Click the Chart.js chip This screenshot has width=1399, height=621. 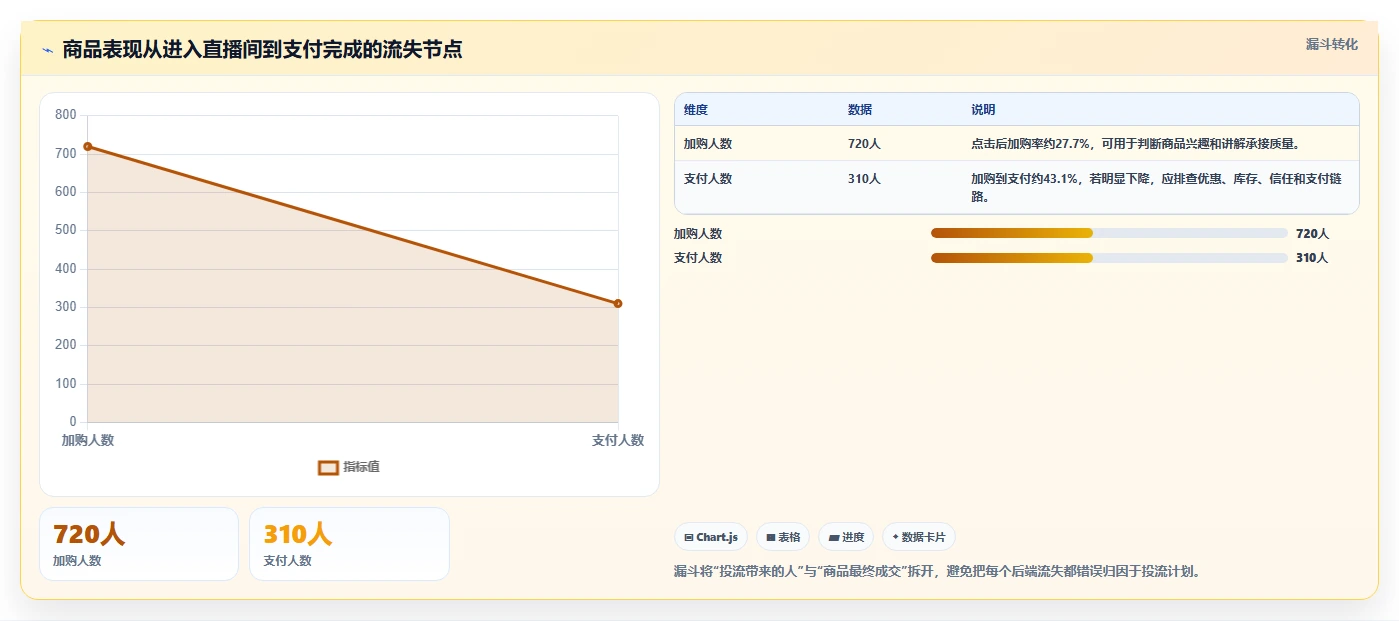tap(711, 537)
